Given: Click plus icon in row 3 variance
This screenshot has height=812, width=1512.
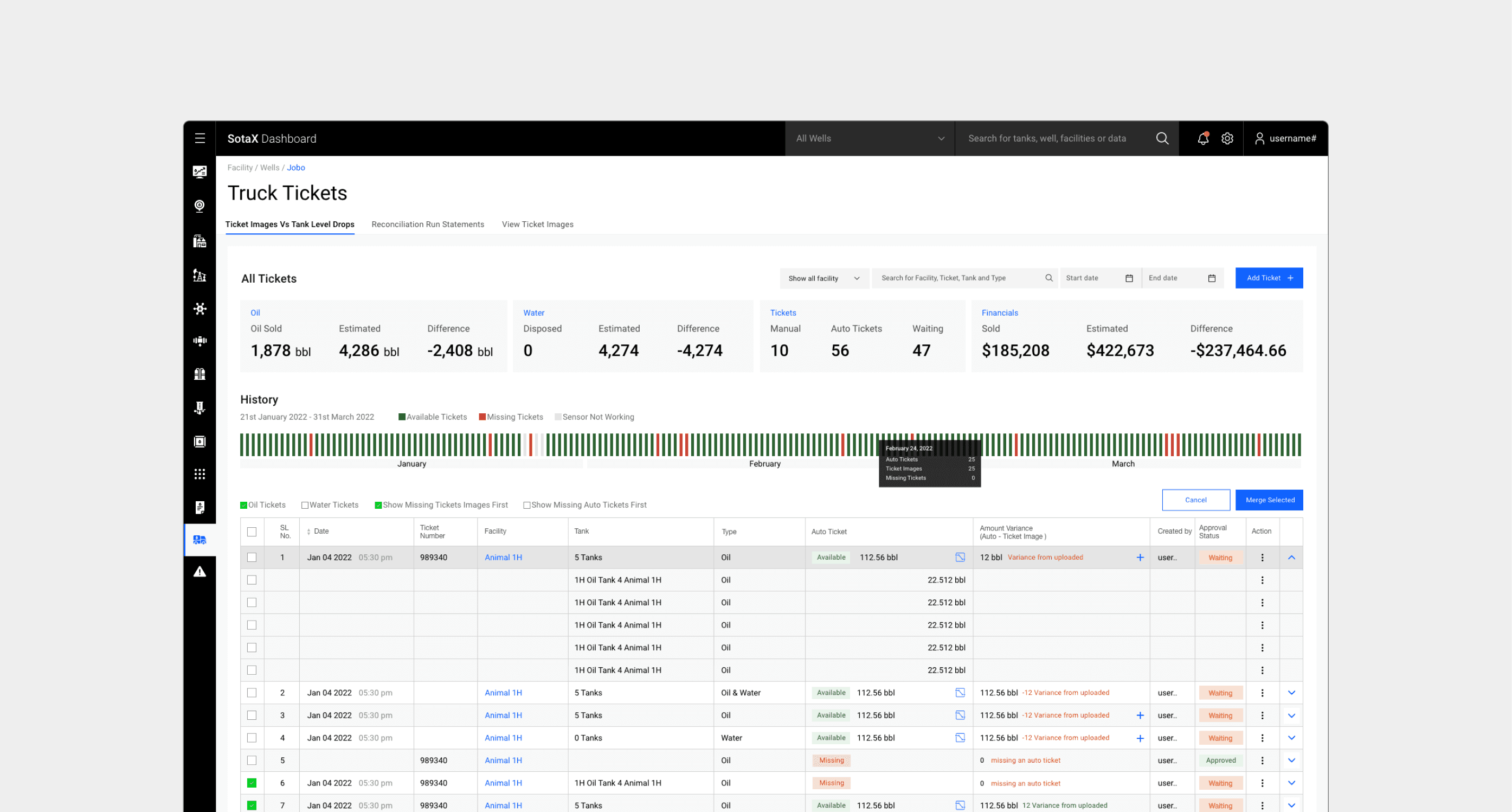Looking at the screenshot, I should click(1139, 715).
